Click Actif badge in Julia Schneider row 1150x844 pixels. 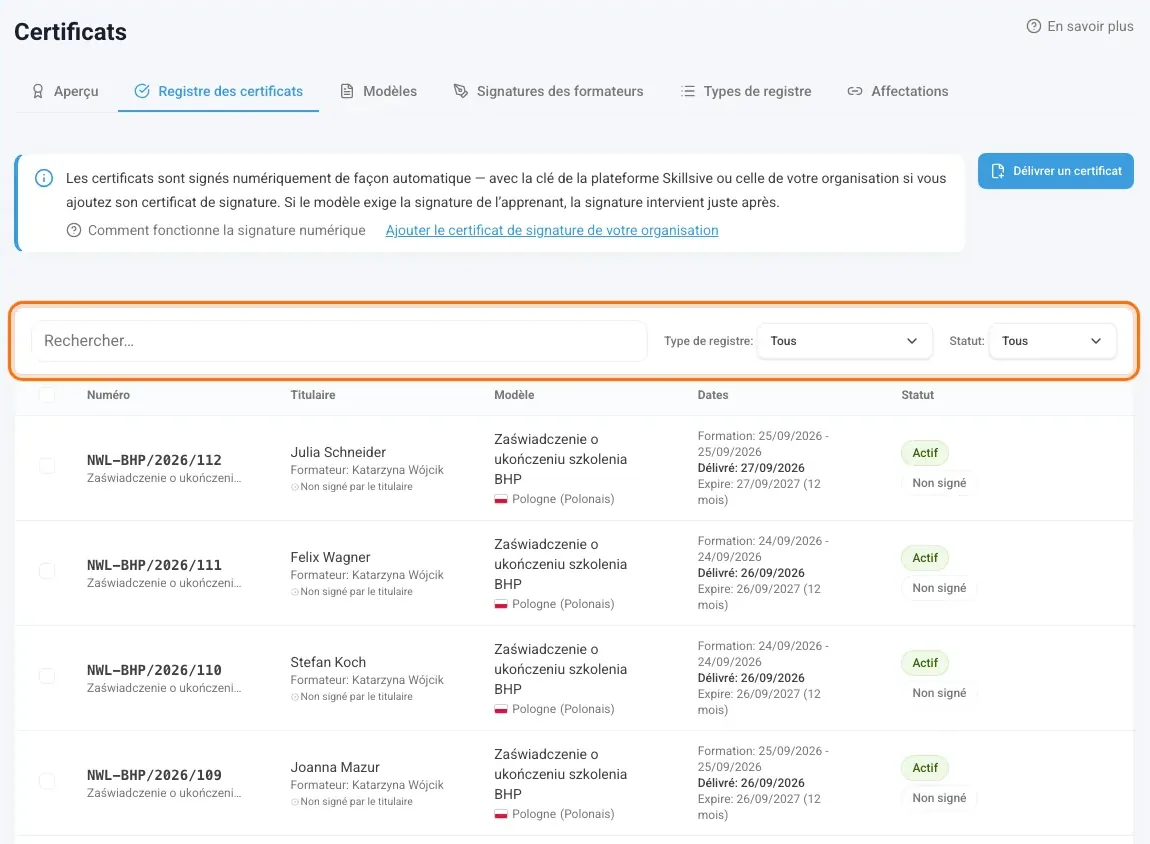tap(925, 453)
